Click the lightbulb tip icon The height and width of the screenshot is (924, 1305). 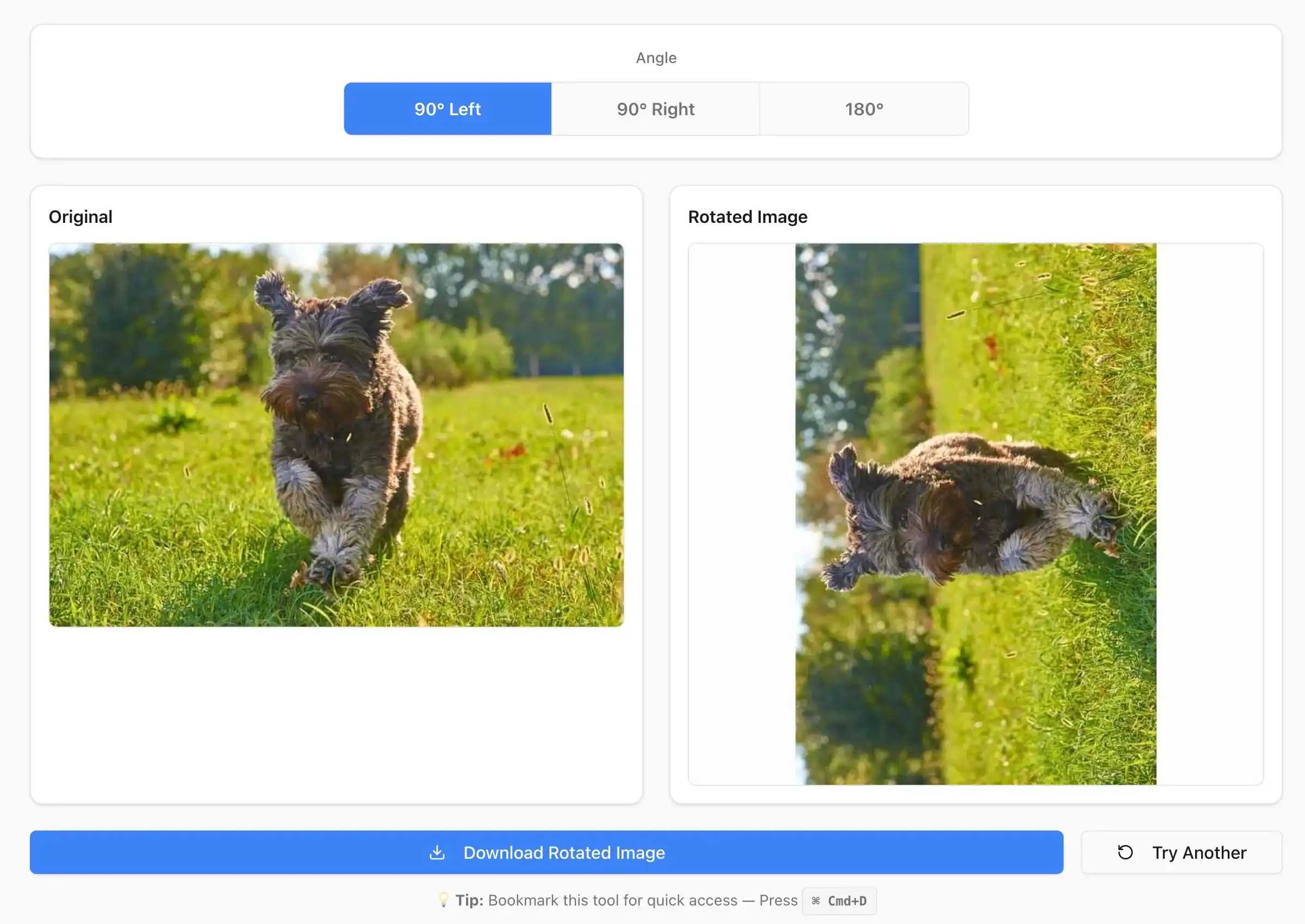(443, 900)
